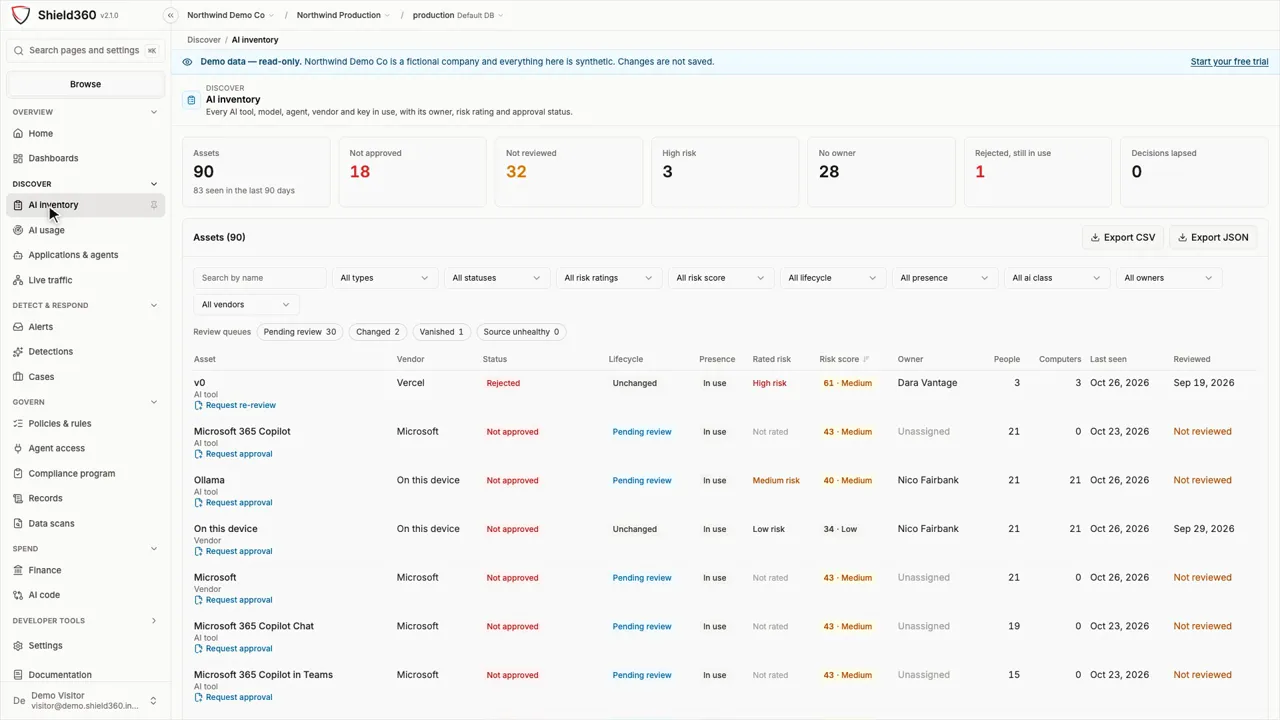Click the Compliance program icon

click(x=18, y=474)
